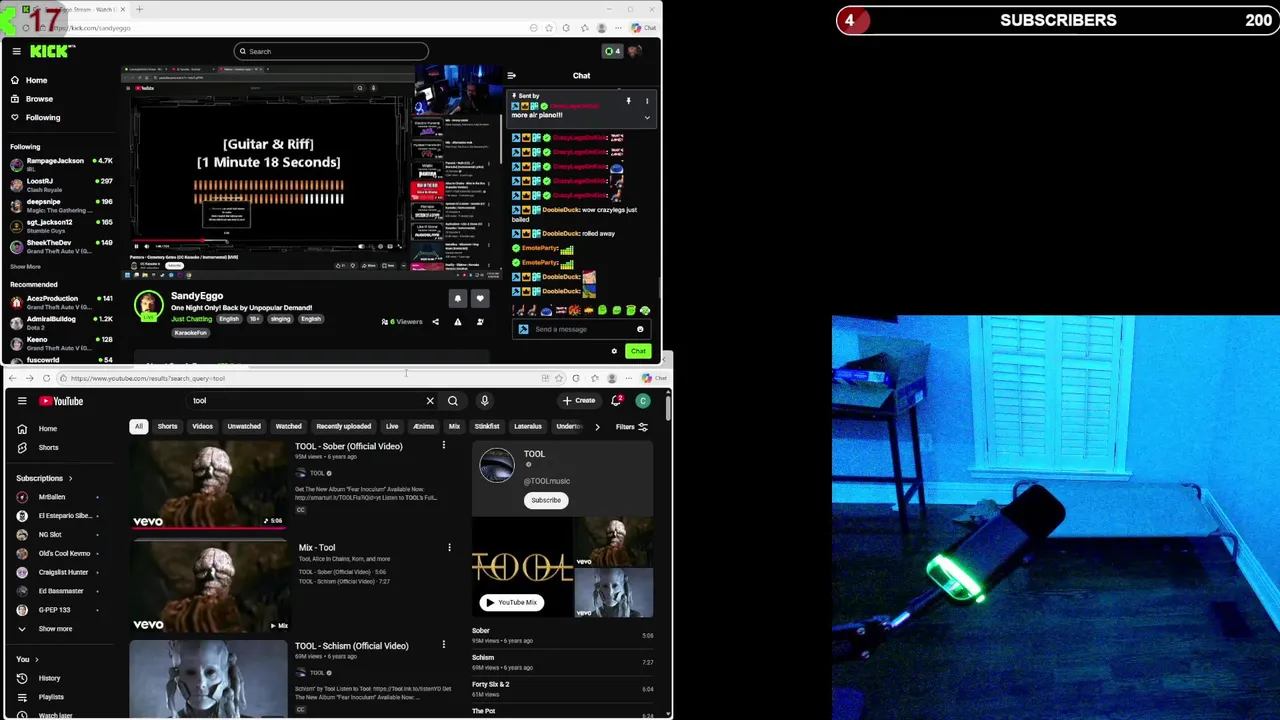Open YouTube hamburger guide menu
Image resolution: width=1280 pixels, height=720 pixels.
(x=22, y=401)
